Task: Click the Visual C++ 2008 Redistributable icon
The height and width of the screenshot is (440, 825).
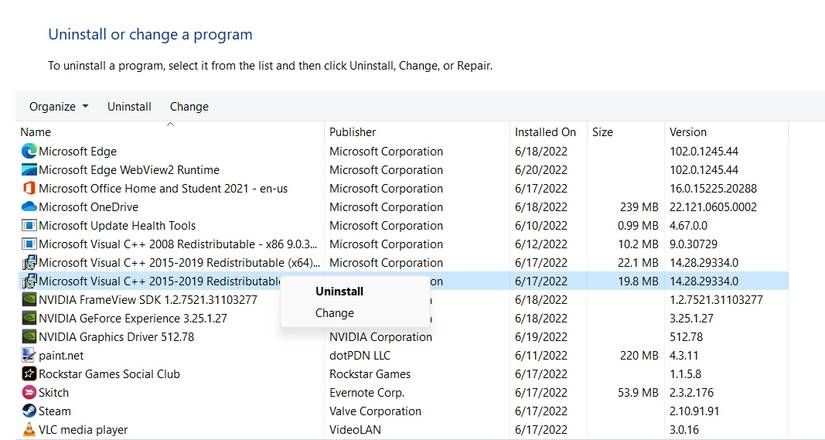Action: pyautogui.click(x=29, y=244)
